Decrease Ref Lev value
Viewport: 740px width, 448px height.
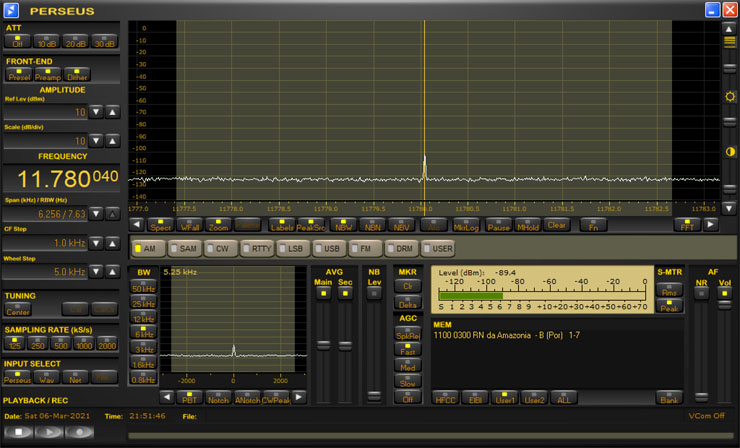(96, 112)
